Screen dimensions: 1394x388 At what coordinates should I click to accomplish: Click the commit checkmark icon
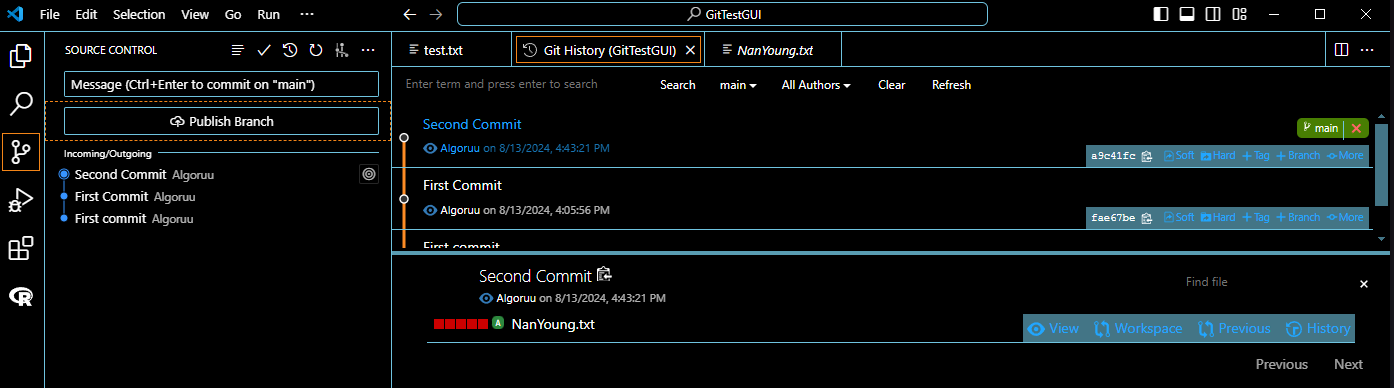point(264,50)
